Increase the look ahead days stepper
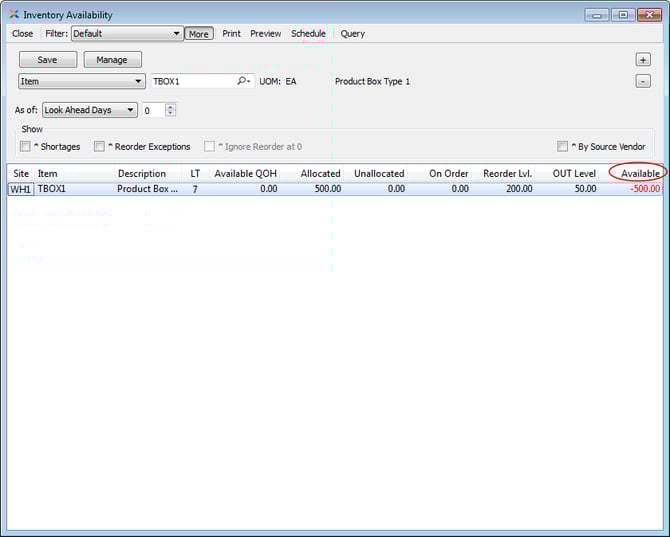Image resolution: width=670 pixels, height=537 pixels. point(170,107)
